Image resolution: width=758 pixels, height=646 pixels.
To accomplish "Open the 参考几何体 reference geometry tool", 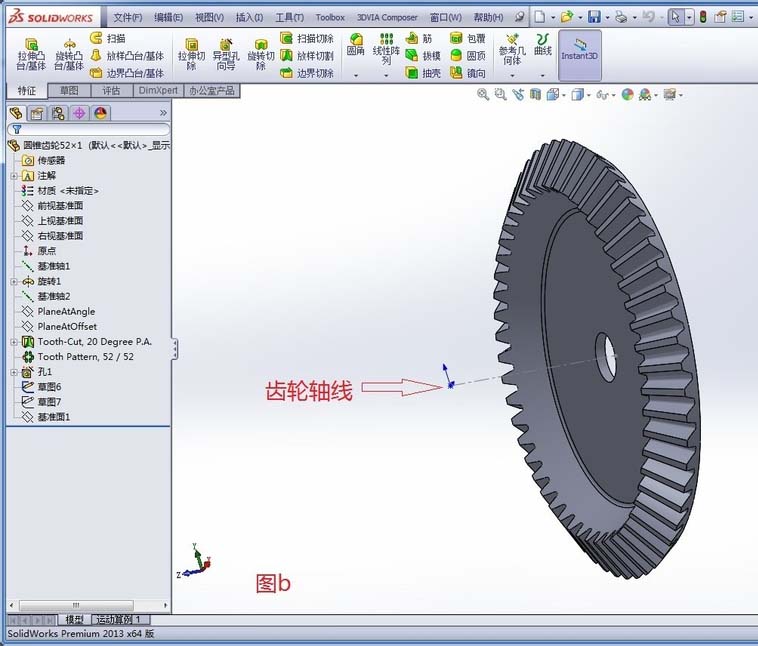I will pos(512,49).
